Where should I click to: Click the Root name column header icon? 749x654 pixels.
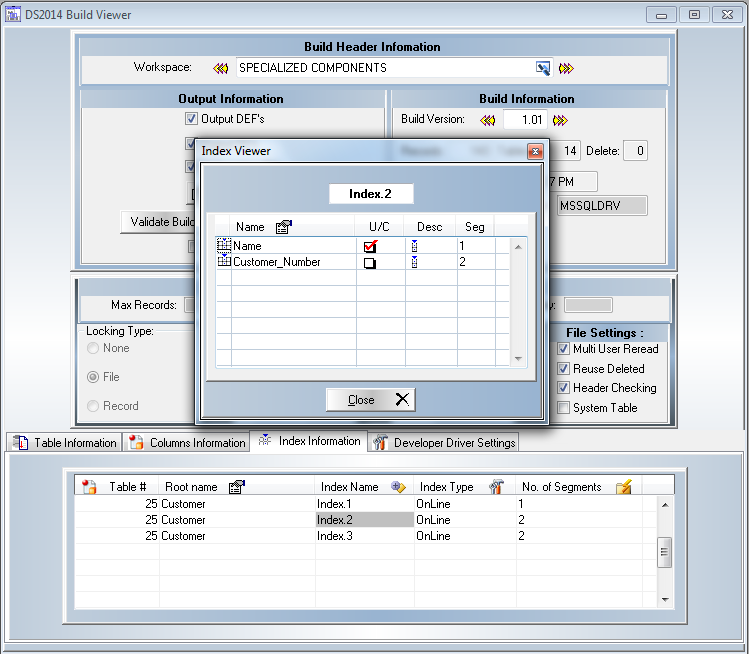[x=236, y=487]
